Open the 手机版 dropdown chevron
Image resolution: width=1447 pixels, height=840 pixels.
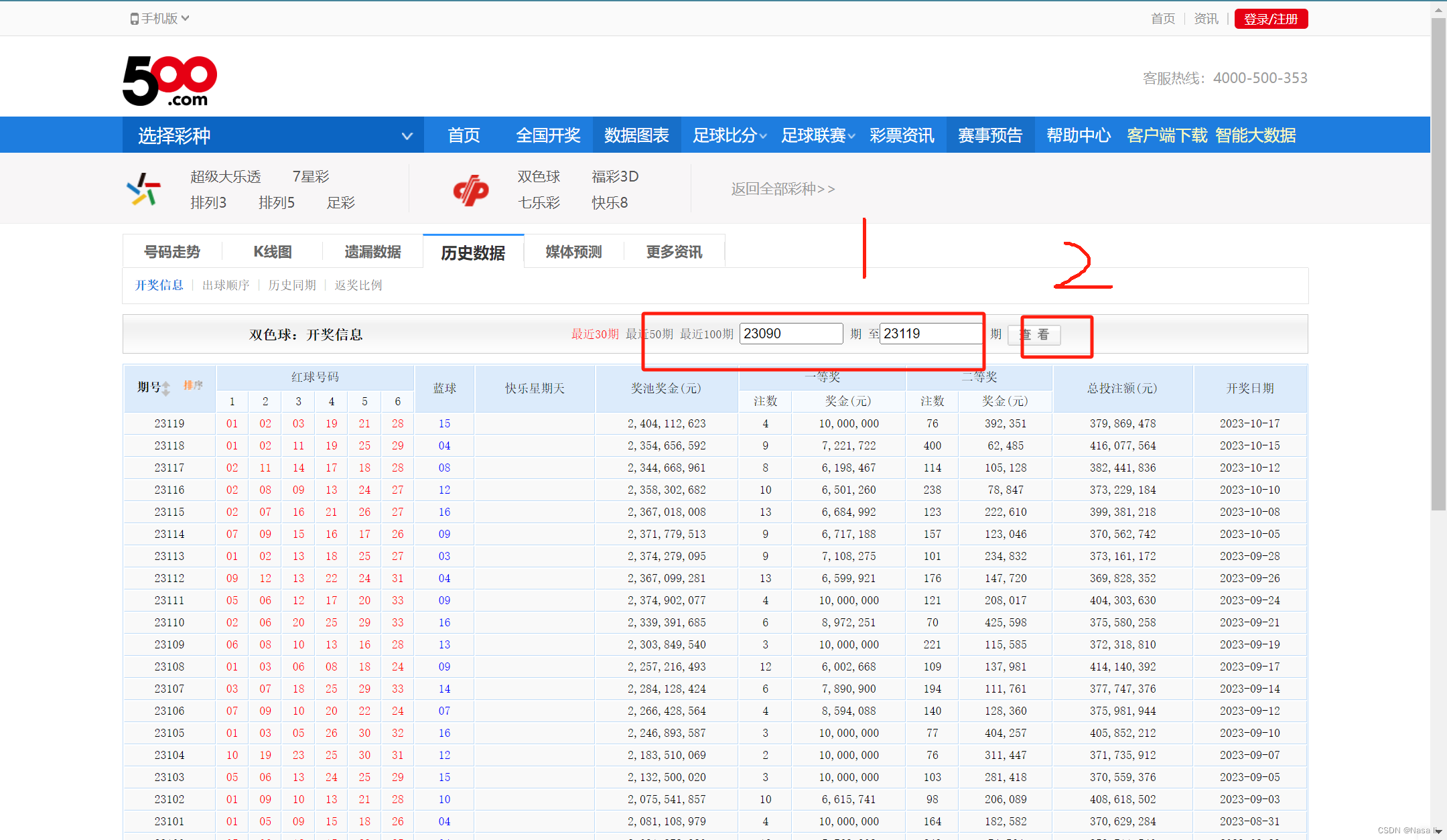pyautogui.click(x=186, y=18)
